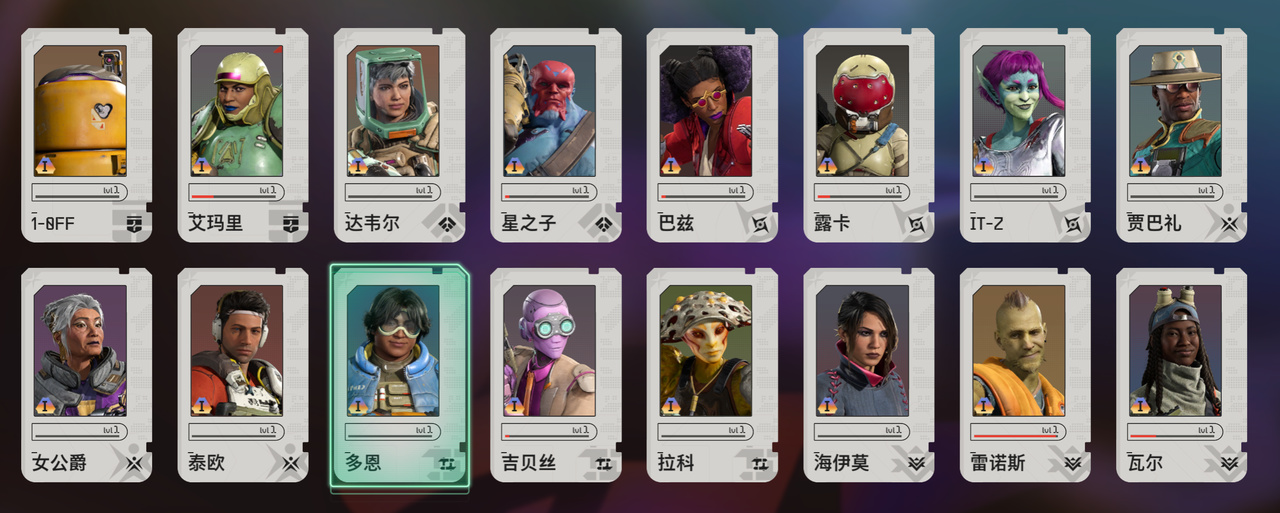The image size is (1280, 513).
Task: Click the IT-Z name label
Action: click(987, 223)
